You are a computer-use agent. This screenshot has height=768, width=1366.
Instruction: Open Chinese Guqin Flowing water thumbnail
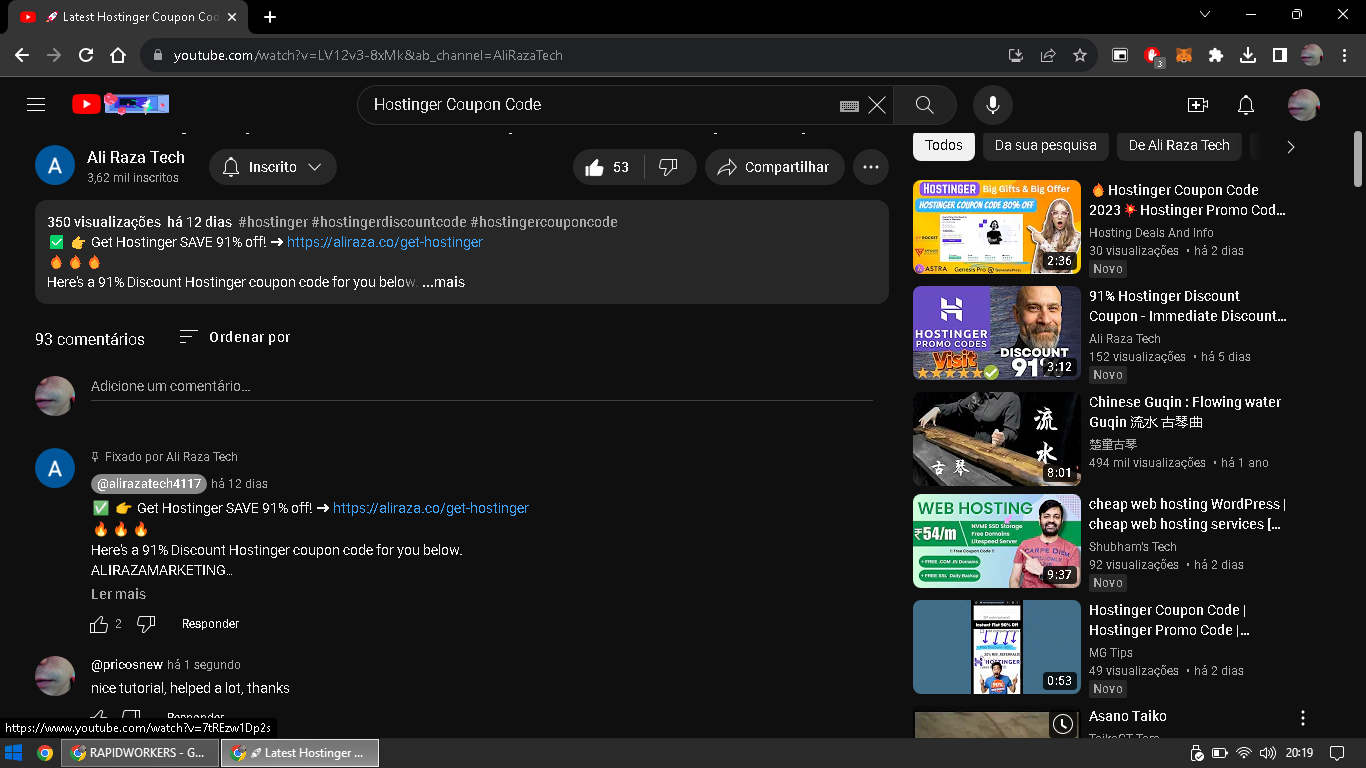[997, 439]
